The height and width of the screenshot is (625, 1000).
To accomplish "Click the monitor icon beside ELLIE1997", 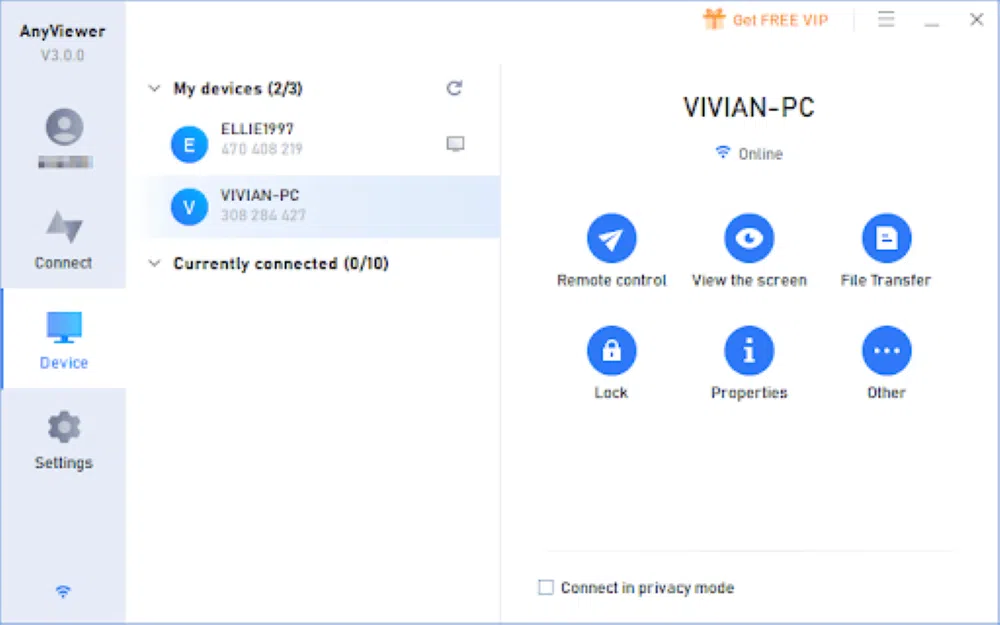I will click(x=455, y=144).
